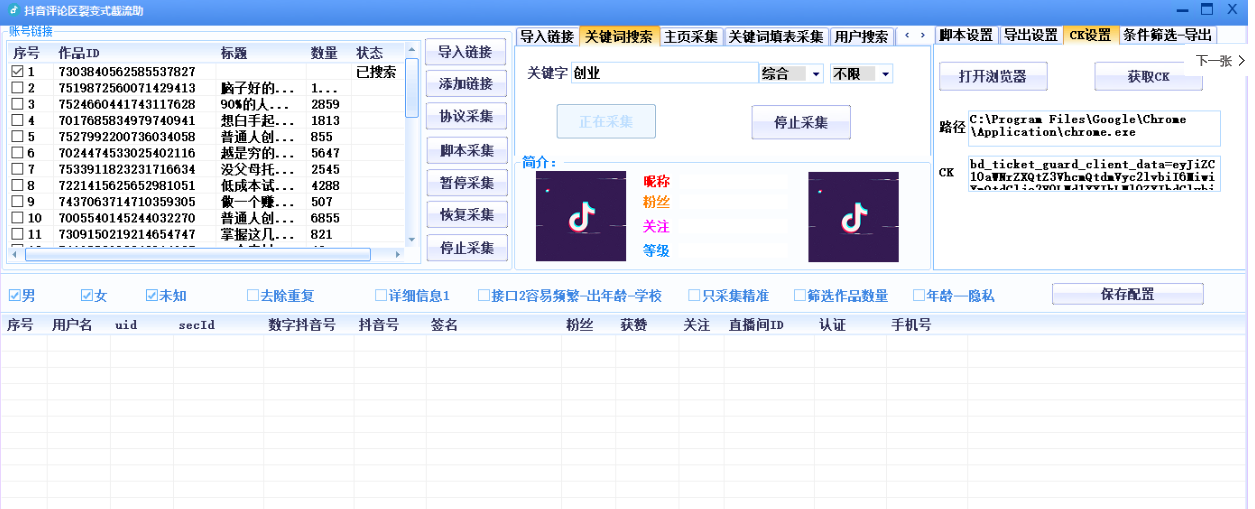Click the 用户名 column header
Viewport: 1255px width, 509px height.
(72, 325)
